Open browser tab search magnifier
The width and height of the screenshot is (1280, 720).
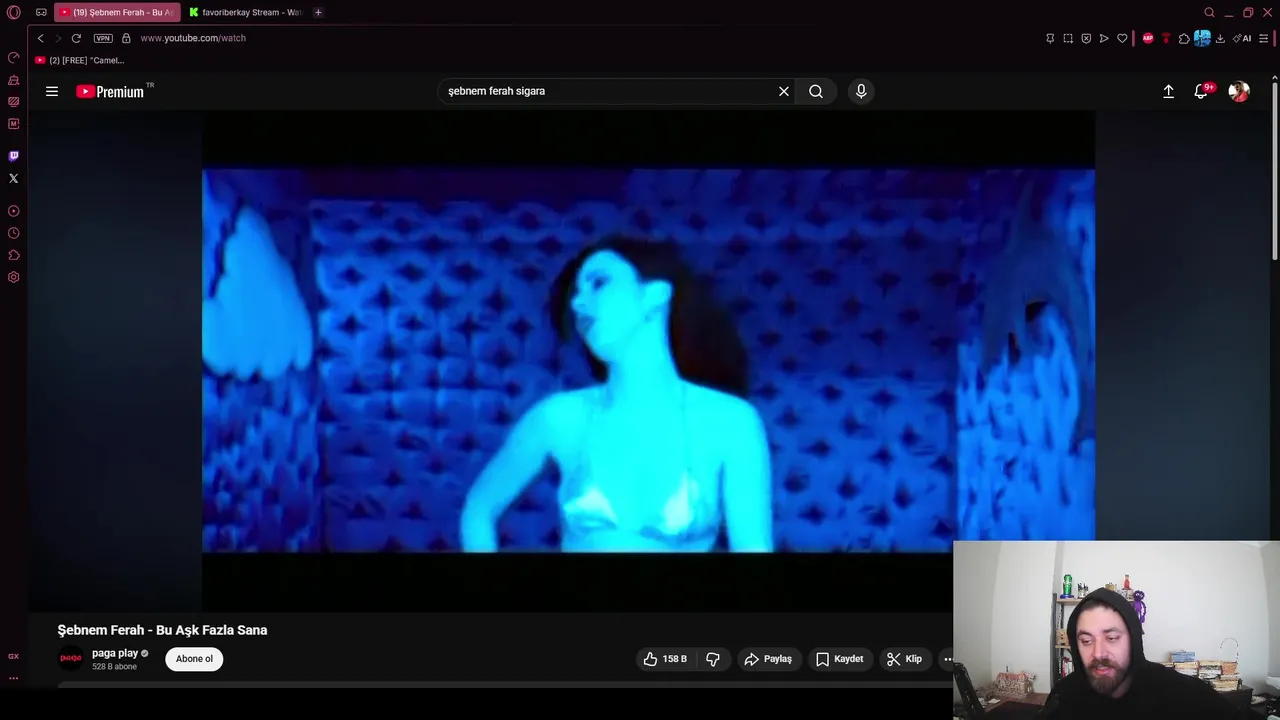pos(1209,13)
